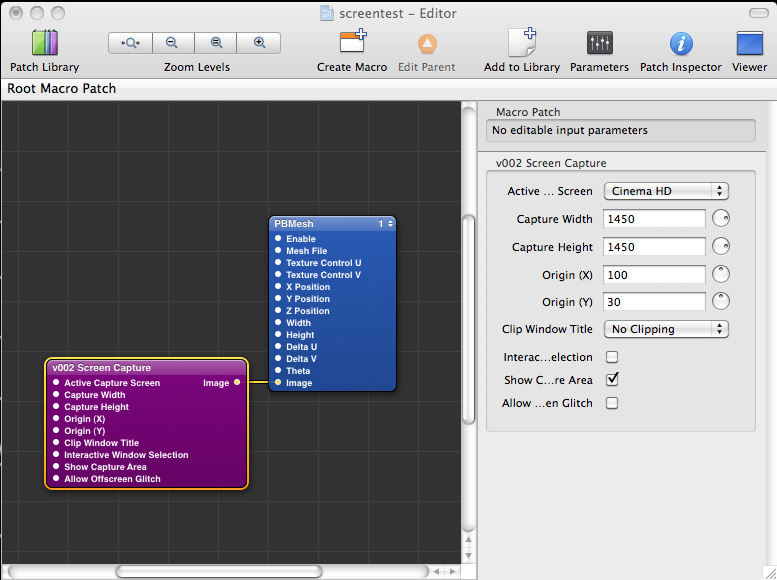Viewport: 777px width, 580px height.
Task: Click the Y Position input port
Action: coord(278,298)
